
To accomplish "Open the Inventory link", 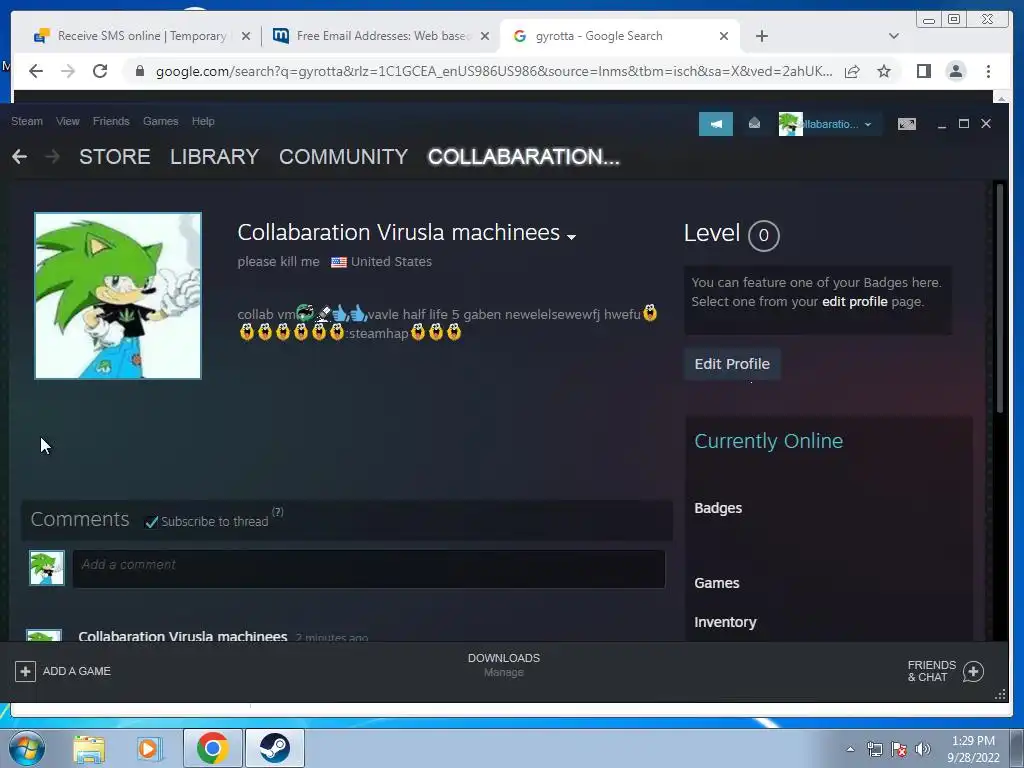I will click(x=725, y=622).
